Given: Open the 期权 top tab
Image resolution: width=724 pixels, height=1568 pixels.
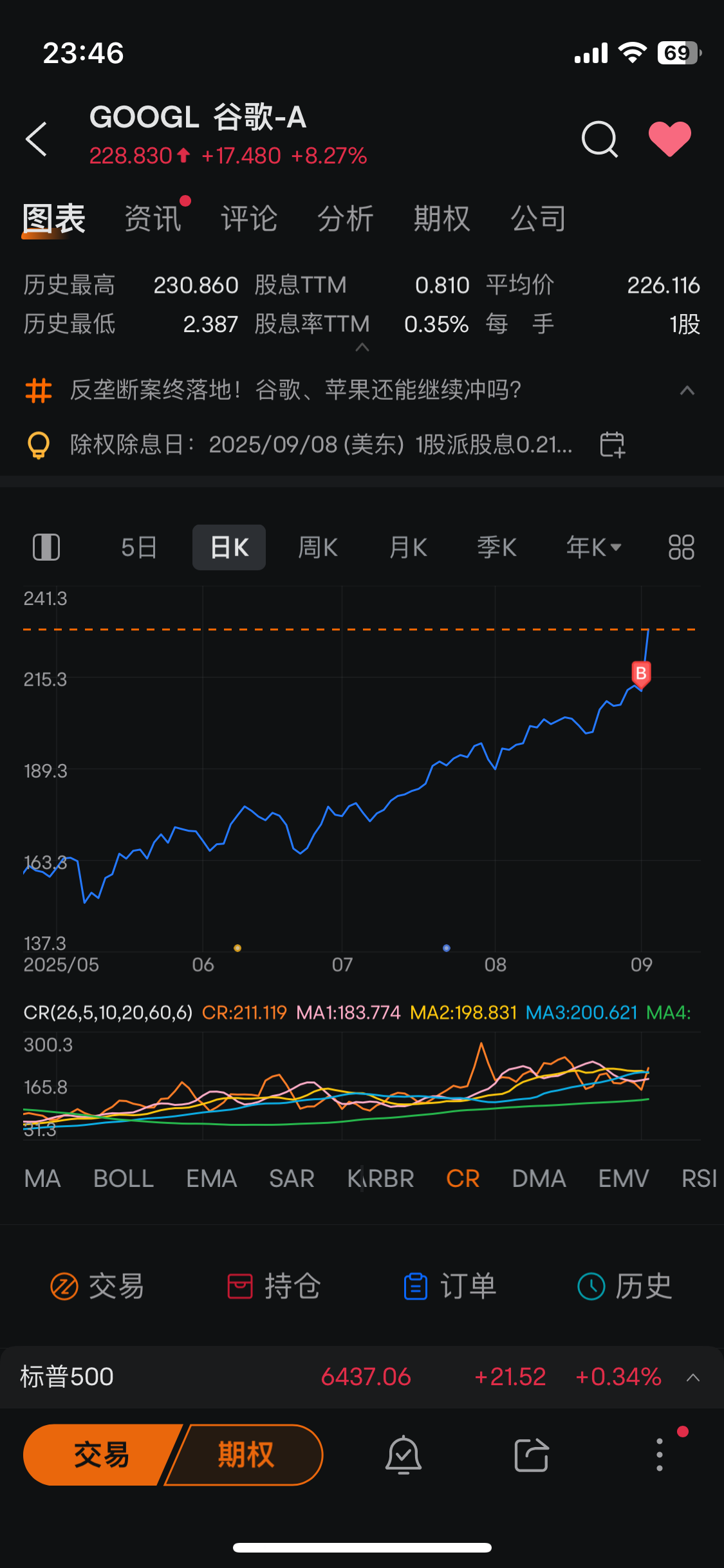Looking at the screenshot, I should (x=442, y=219).
